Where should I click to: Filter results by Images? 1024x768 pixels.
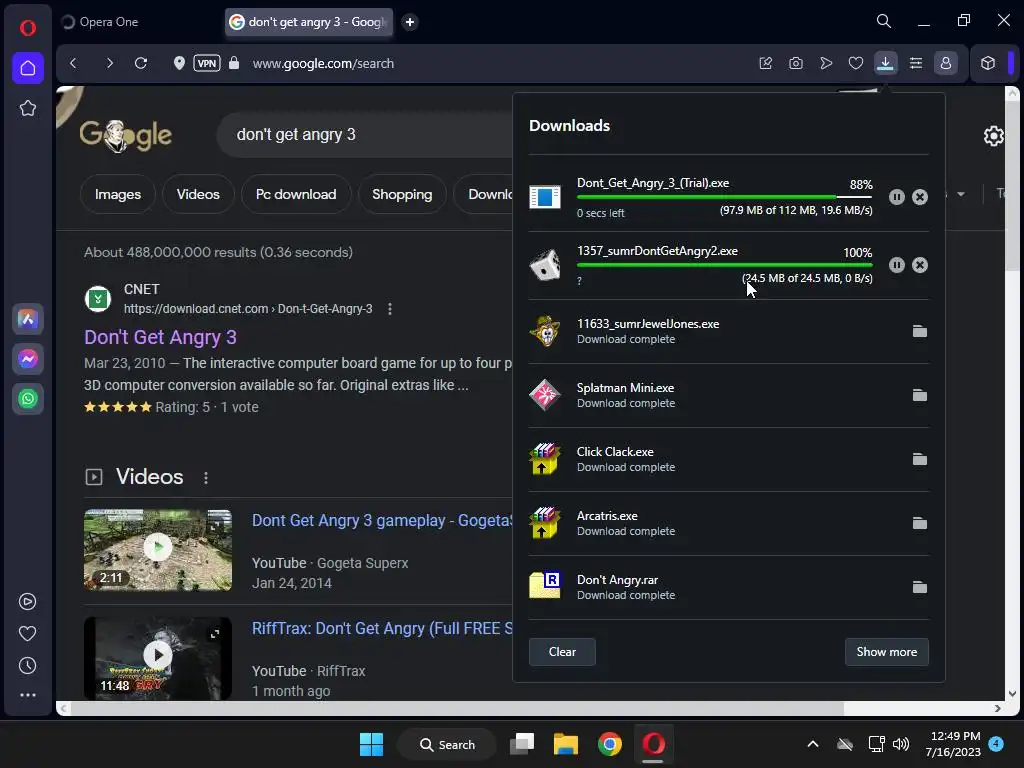[x=118, y=195]
